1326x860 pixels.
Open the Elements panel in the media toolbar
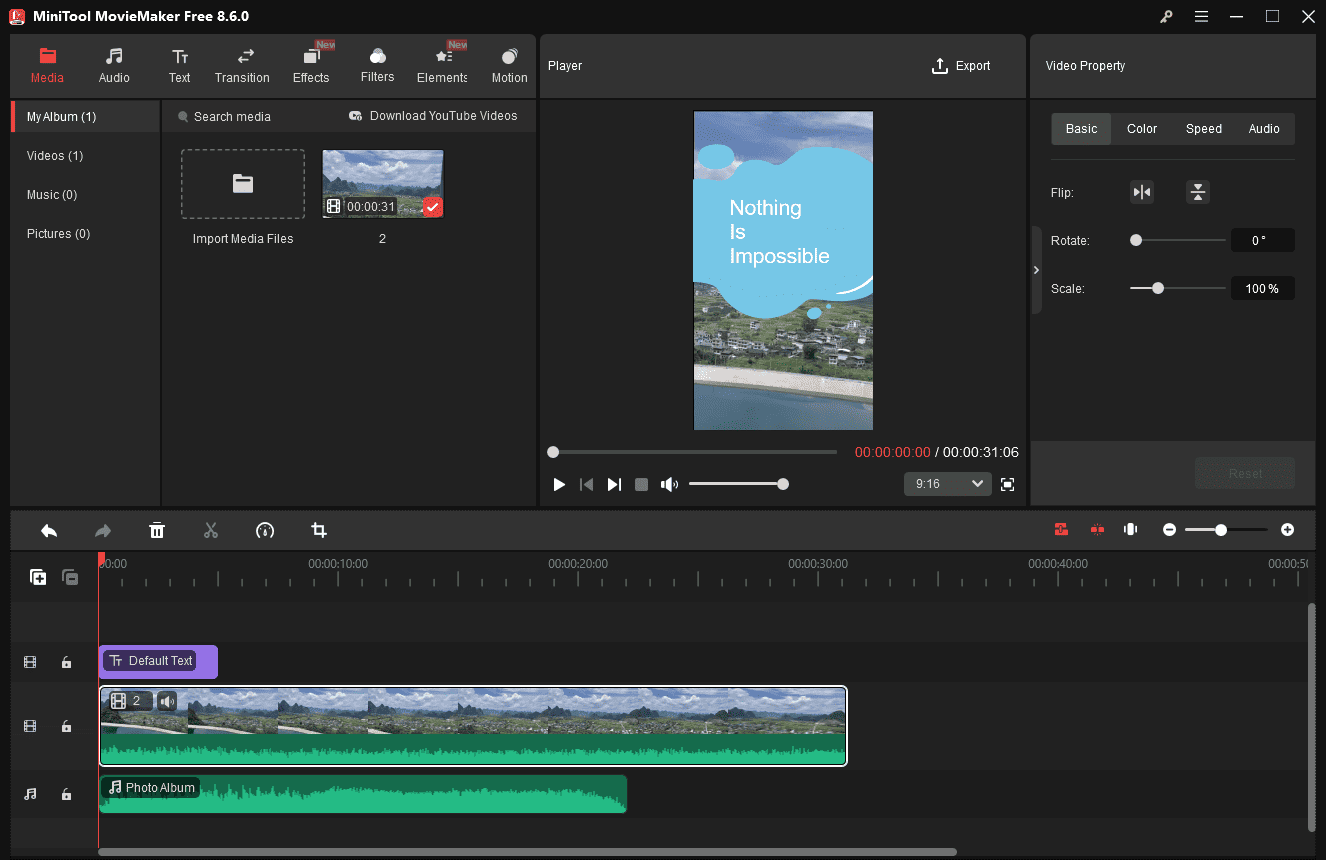pyautogui.click(x=441, y=65)
